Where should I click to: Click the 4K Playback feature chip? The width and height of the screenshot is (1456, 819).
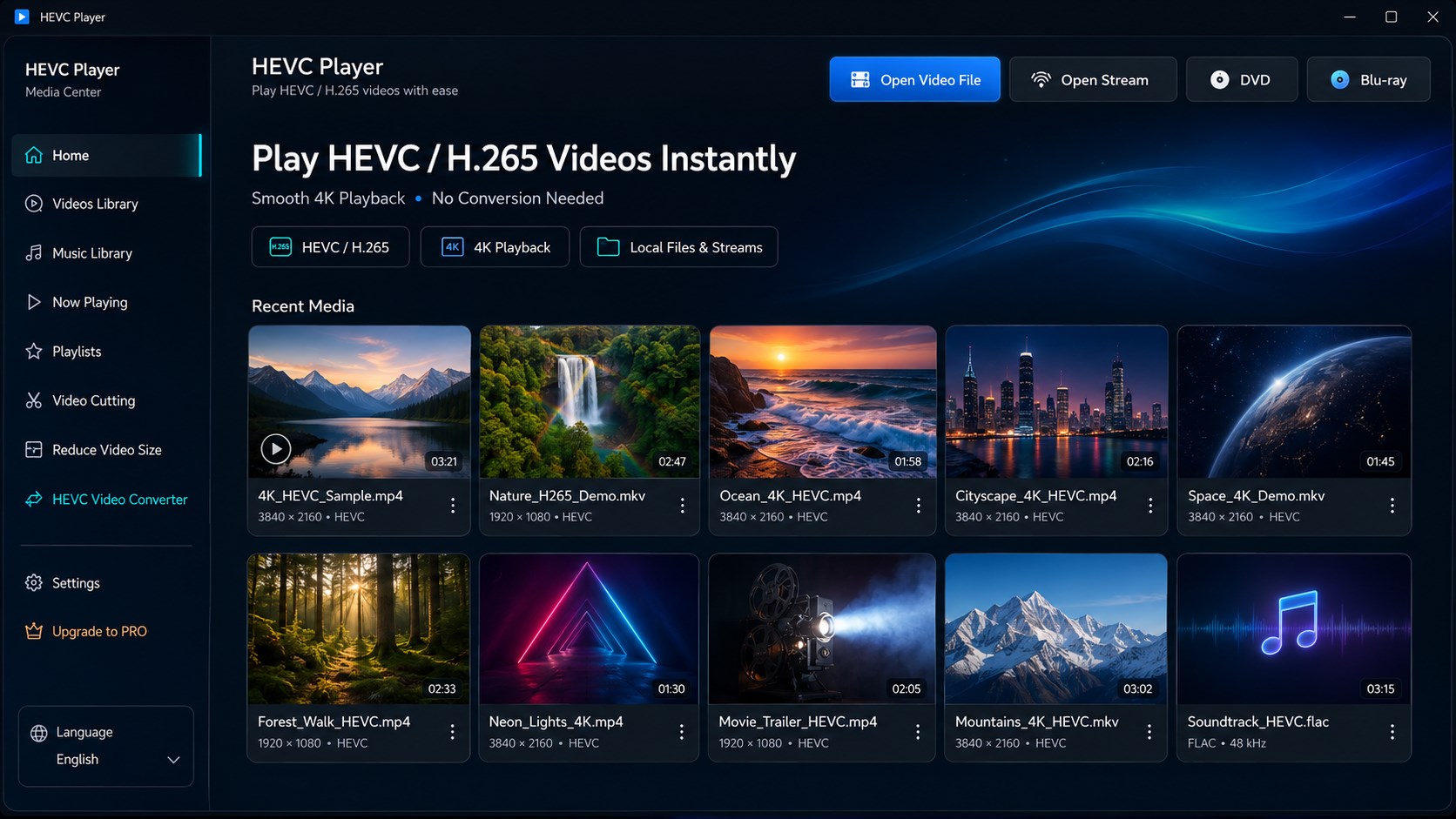pos(495,247)
